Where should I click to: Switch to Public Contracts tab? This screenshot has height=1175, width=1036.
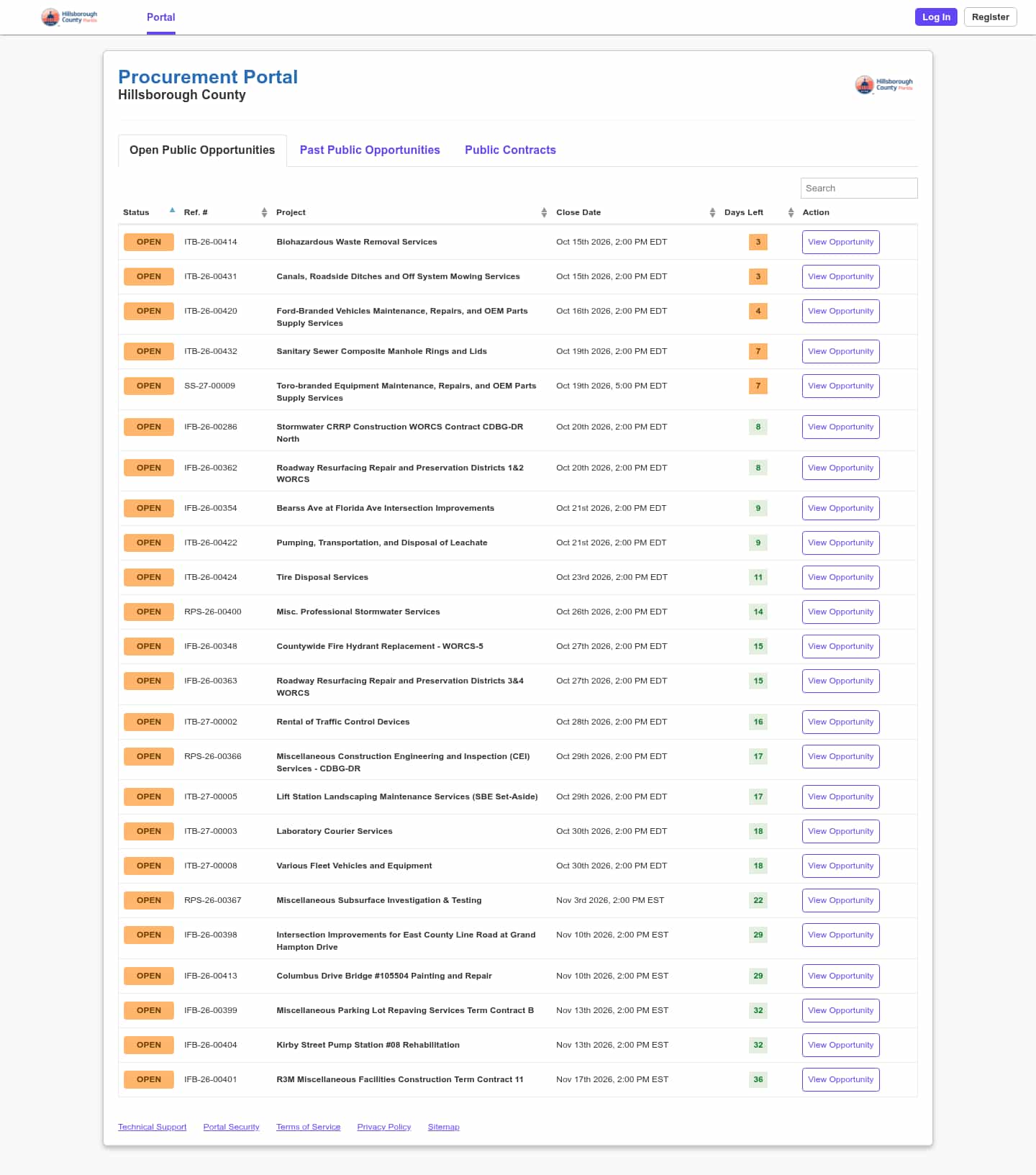pyautogui.click(x=510, y=150)
